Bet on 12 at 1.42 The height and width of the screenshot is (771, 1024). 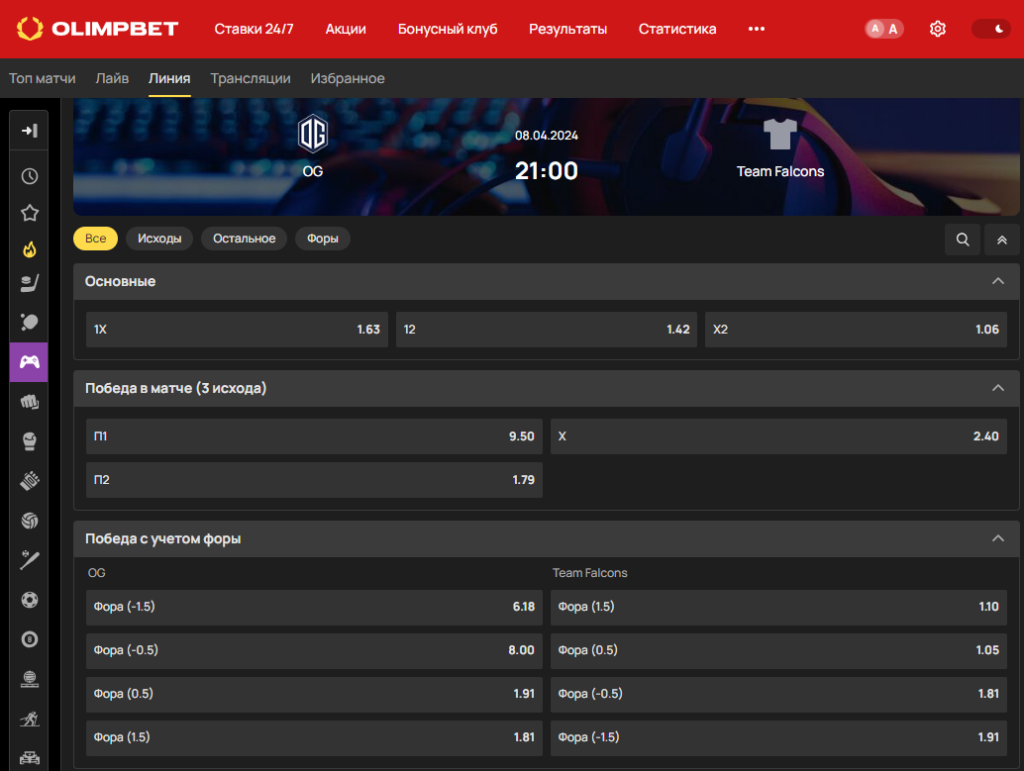point(547,330)
